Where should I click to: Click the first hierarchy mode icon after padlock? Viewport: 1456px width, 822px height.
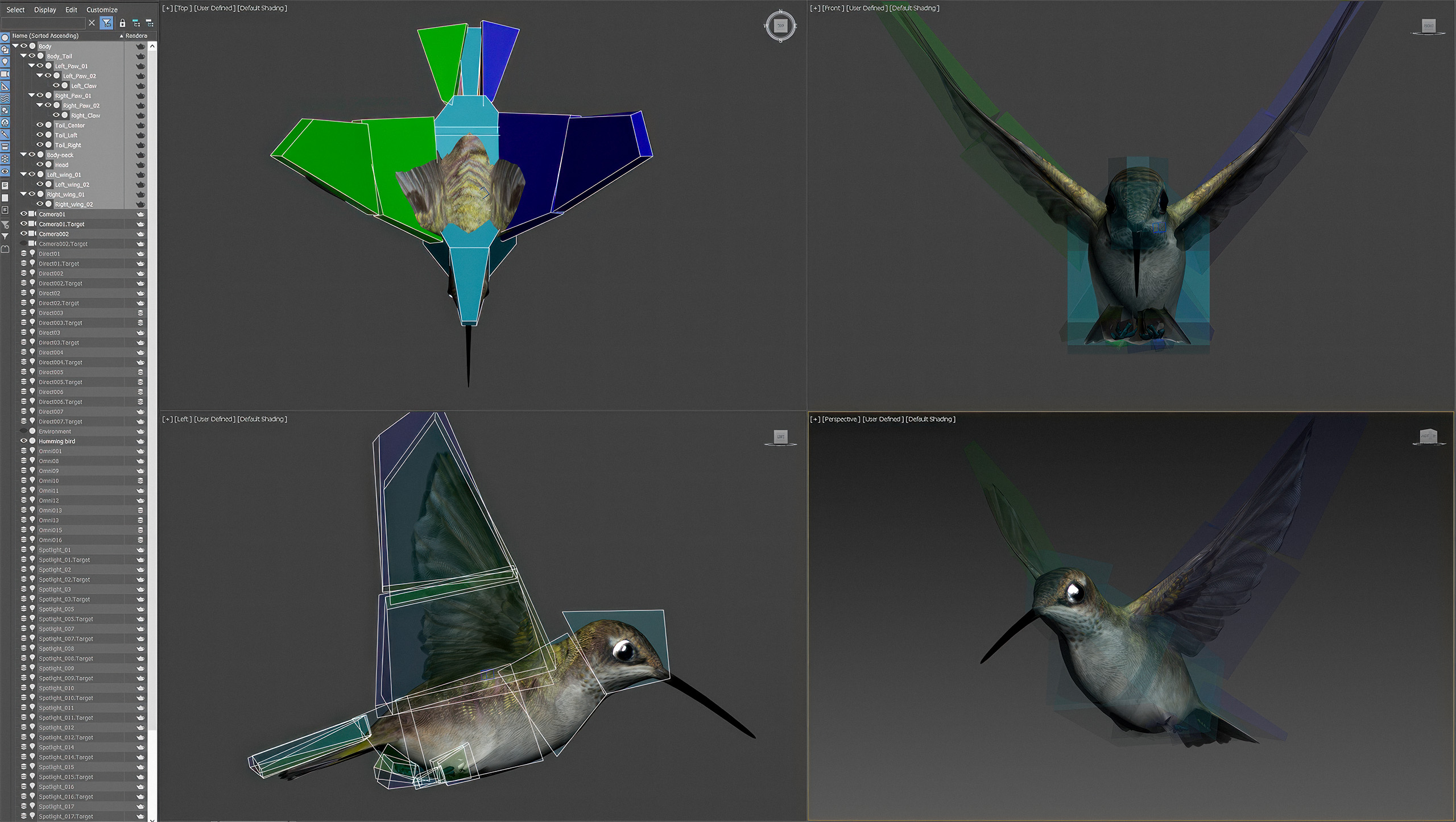(x=136, y=23)
